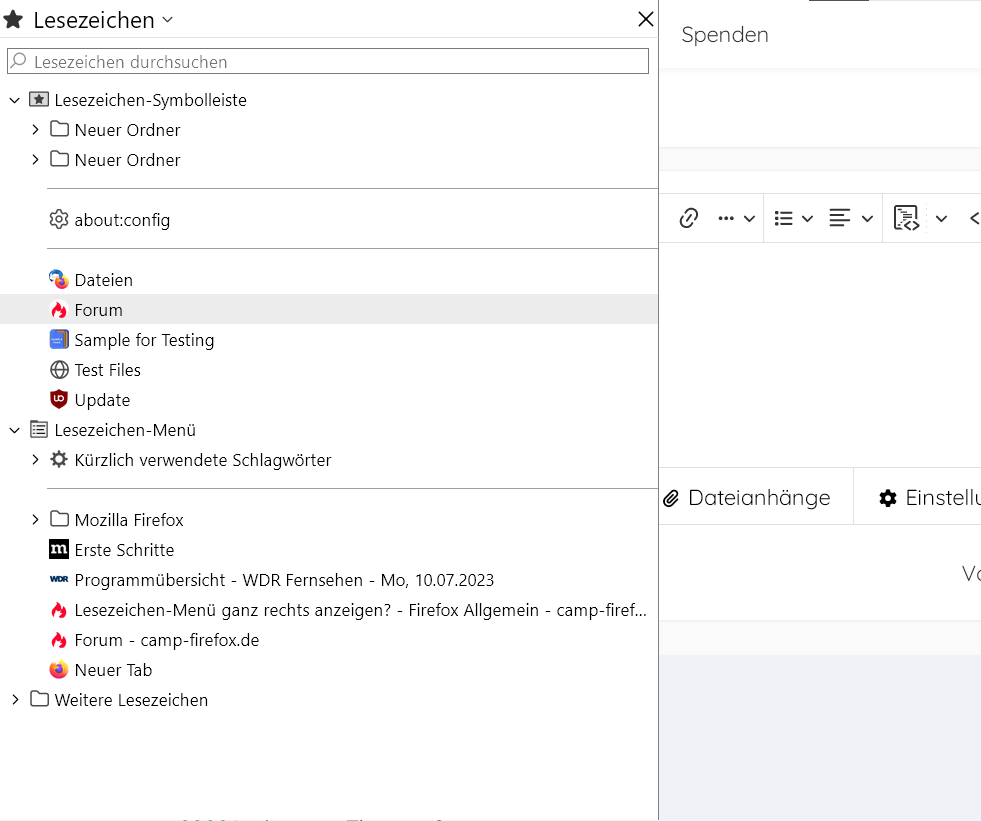Viewport: 981px width, 821px height.
Task: Click the about:config gear icon
Action: tap(59, 220)
